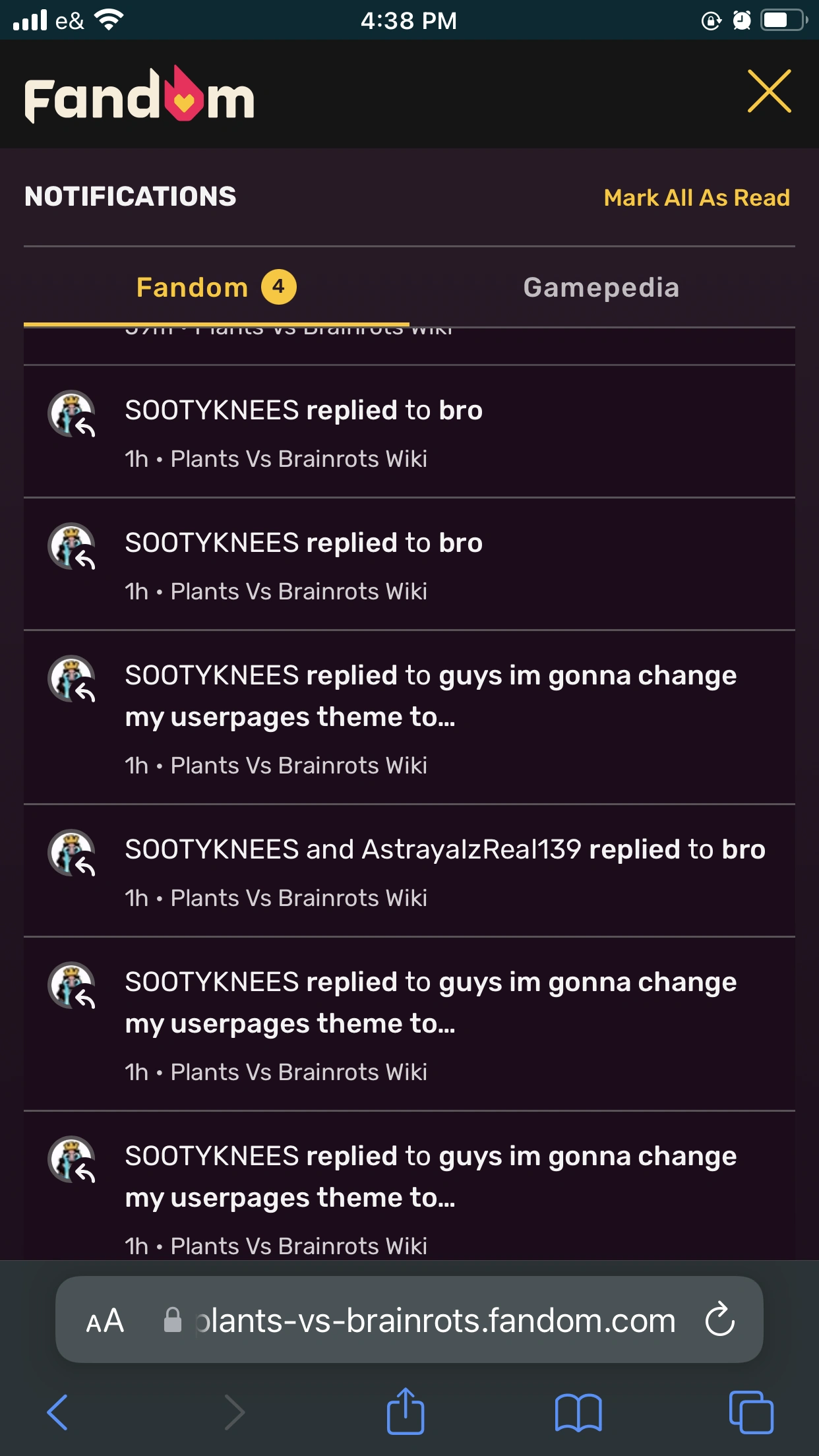Show all open Safari tabs

tap(751, 1412)
